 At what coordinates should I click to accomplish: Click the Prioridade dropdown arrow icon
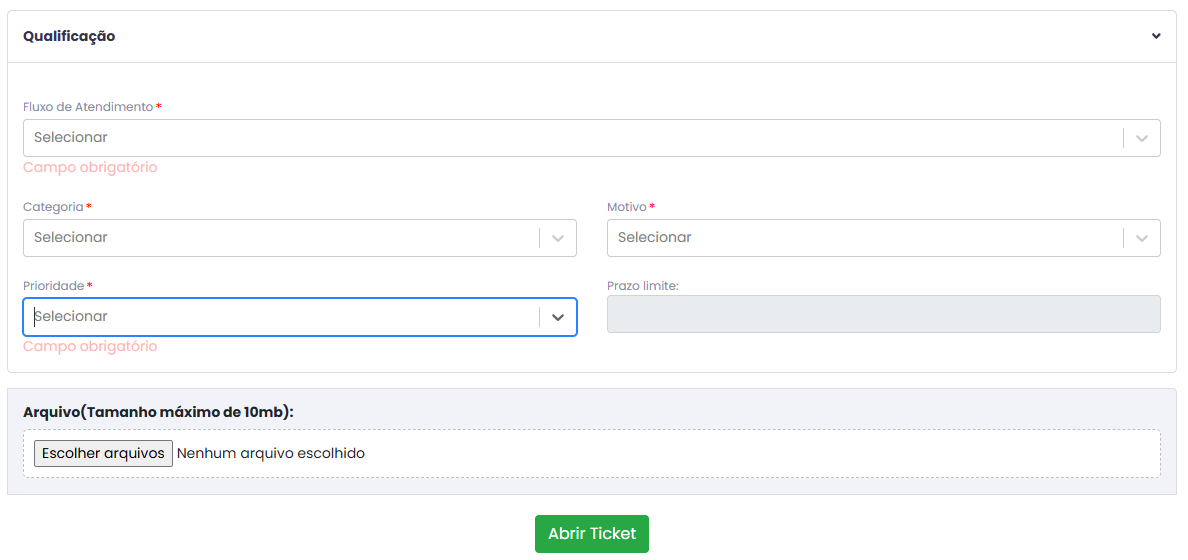coord(558,317)
